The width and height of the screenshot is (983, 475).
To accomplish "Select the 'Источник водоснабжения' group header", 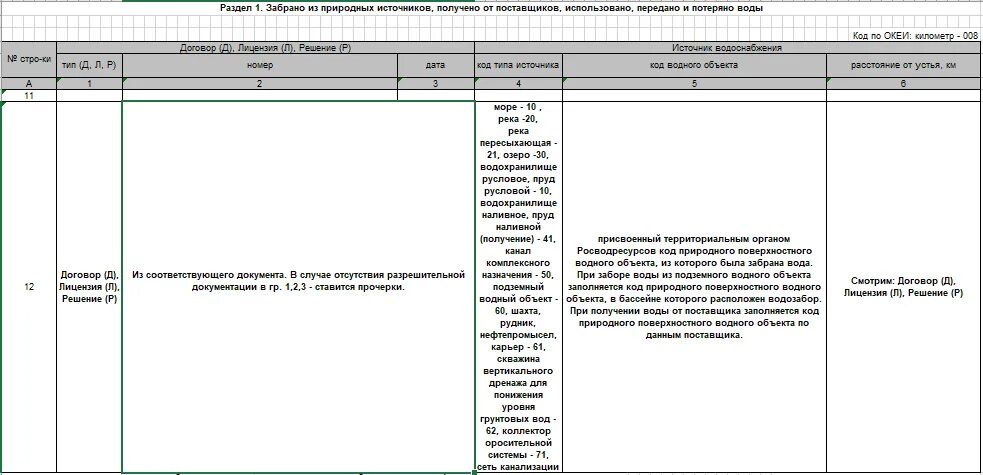I will (728, 48).
